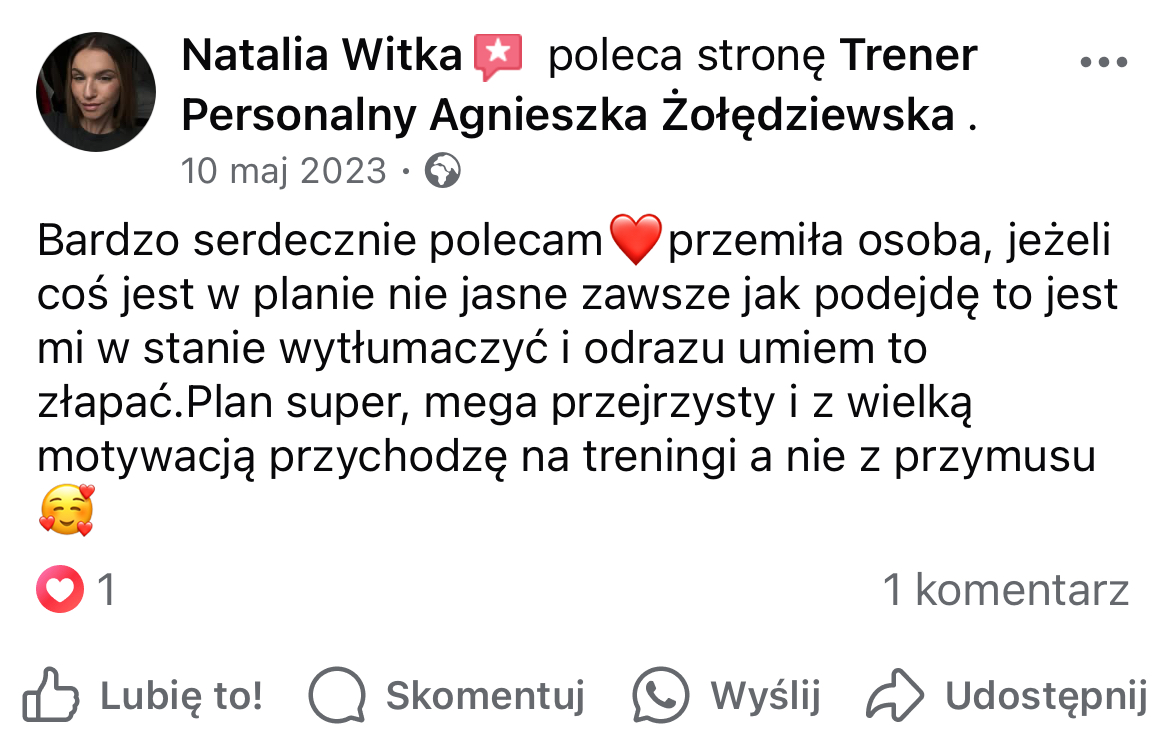
Task: Tap the "Udostępnij" label
Action: click(x=1046, y=694)
